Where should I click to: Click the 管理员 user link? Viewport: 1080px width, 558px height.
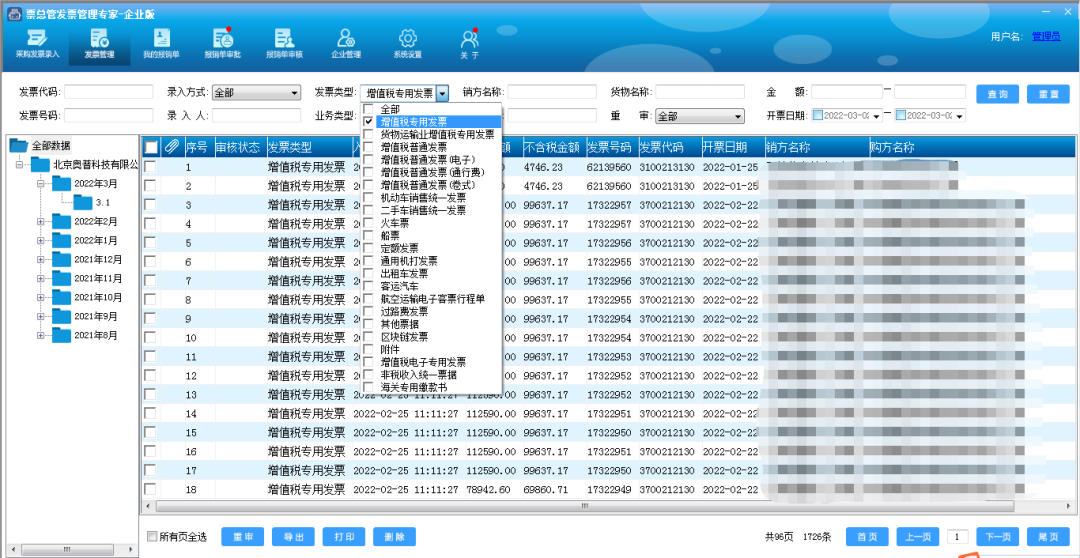(1046, 37)
